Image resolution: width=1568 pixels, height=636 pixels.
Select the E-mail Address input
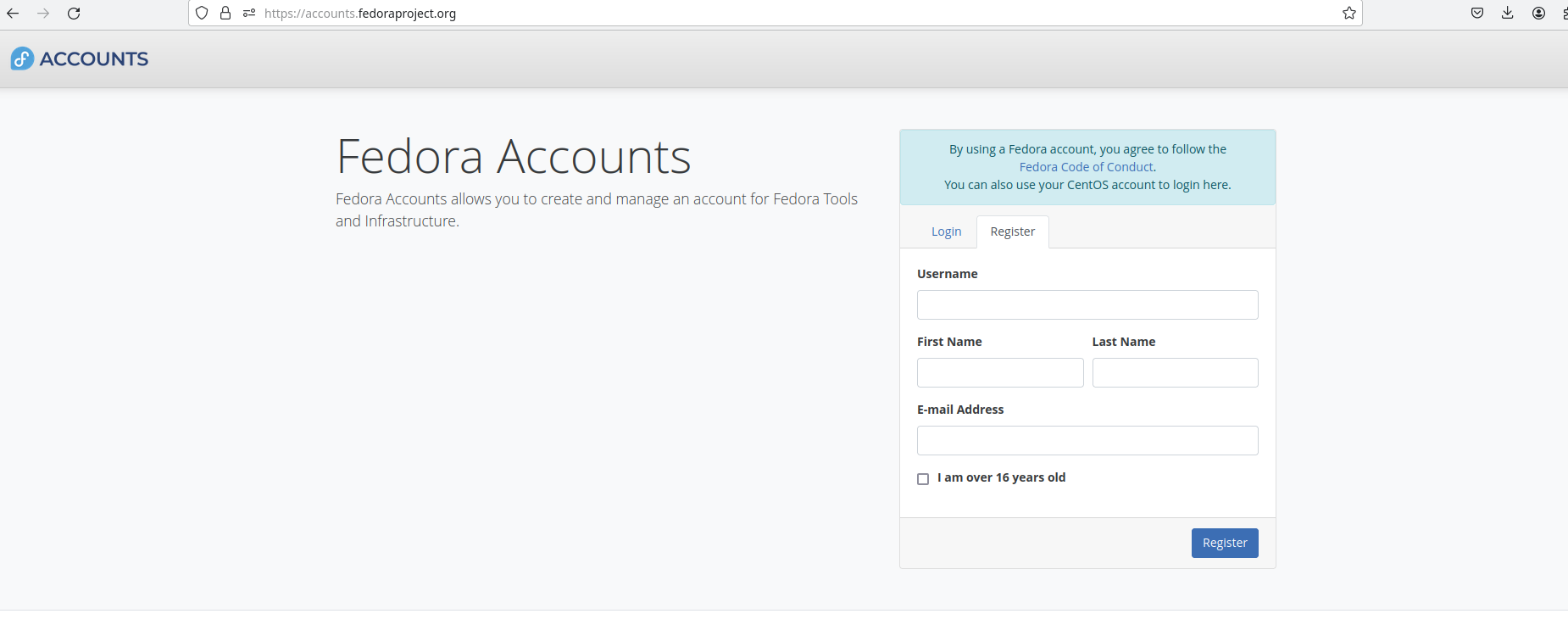pos(1087,441)
